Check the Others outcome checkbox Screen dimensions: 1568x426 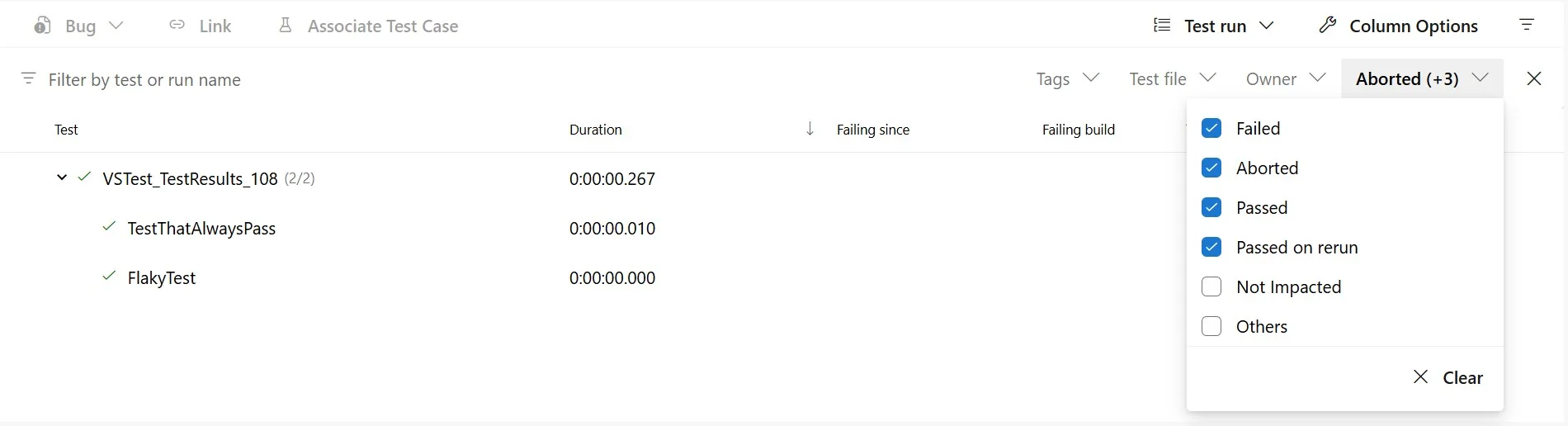[1211, 326]
